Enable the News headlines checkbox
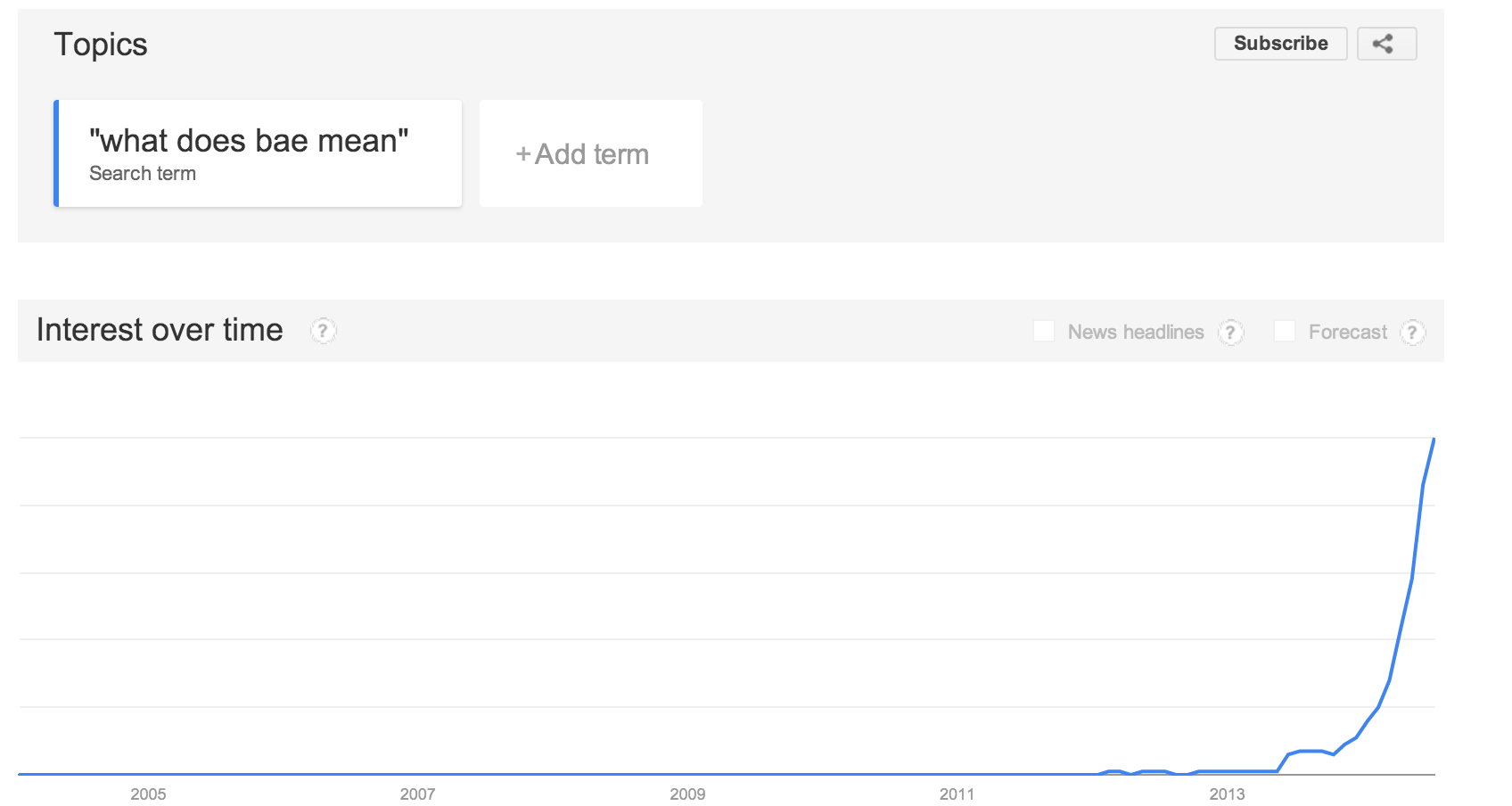 pos(1044,331)
